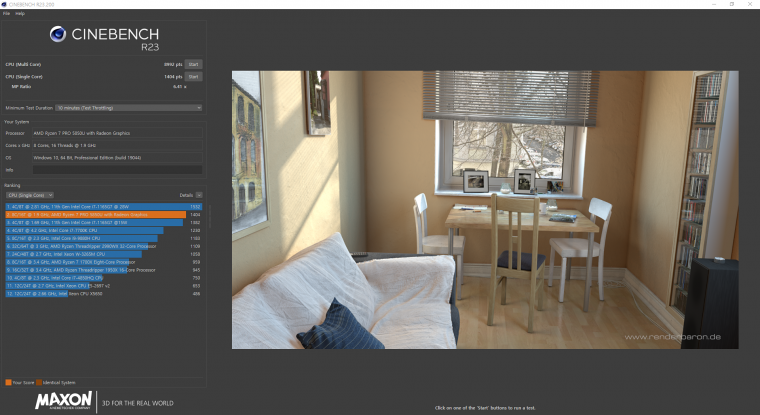Expand the Details arrow in Ranking
Image resolution: width=760 pixels, height=415 pixels.
pos(199,195)
